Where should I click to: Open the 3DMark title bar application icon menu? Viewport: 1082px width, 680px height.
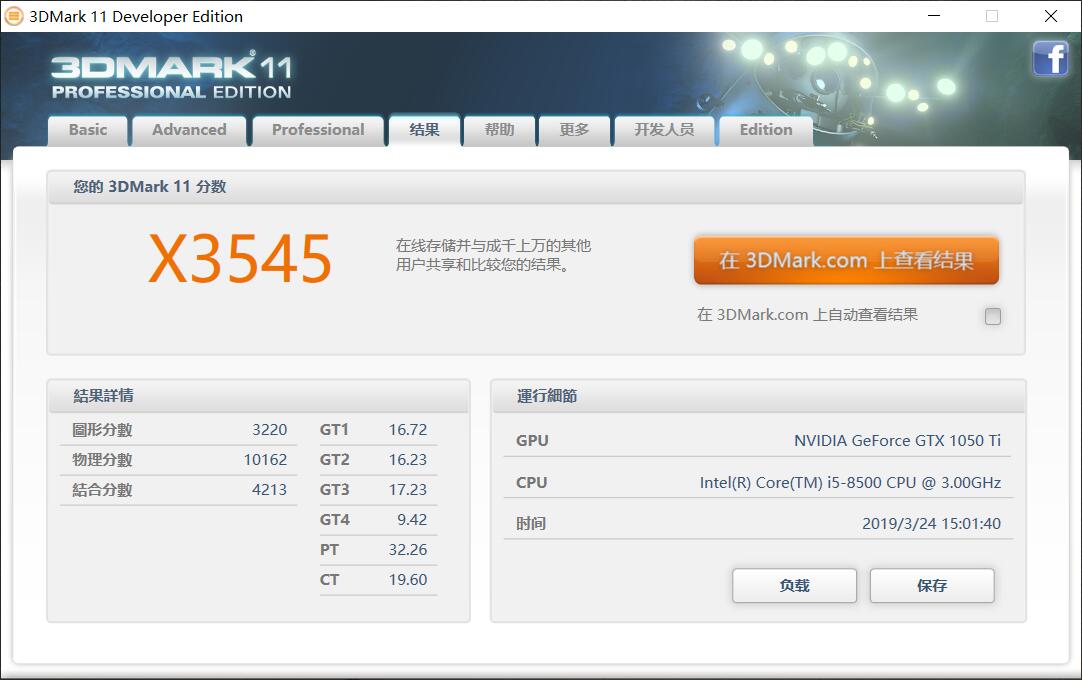(x=16, y=16)
